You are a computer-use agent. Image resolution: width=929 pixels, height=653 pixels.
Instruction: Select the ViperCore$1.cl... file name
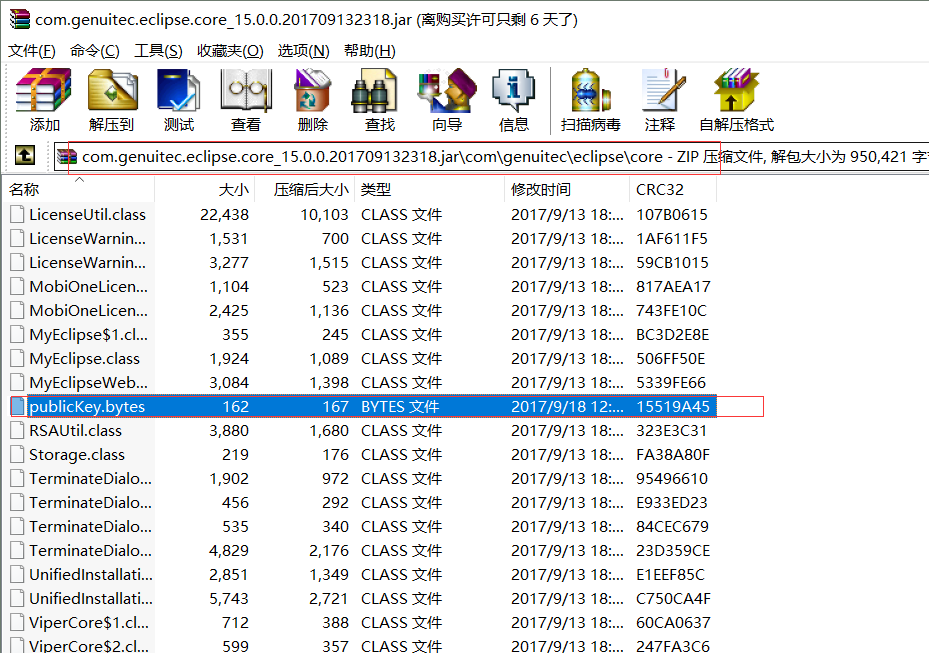tap(89, 623)
